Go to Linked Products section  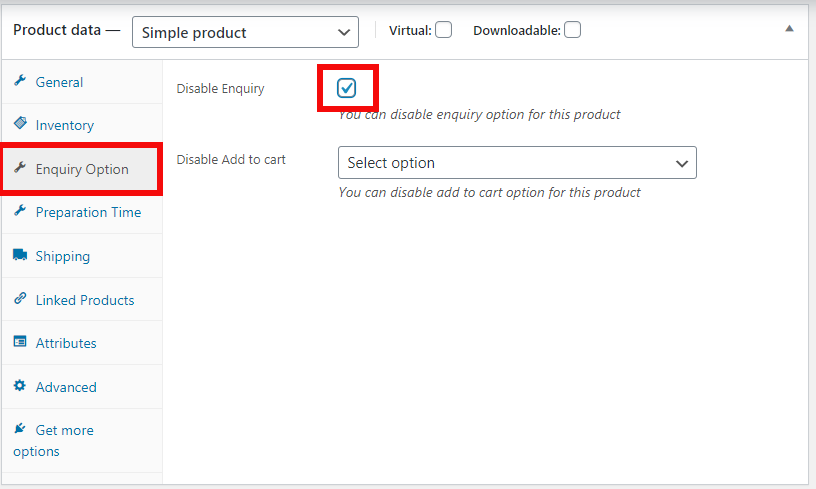tap(85, 300)
